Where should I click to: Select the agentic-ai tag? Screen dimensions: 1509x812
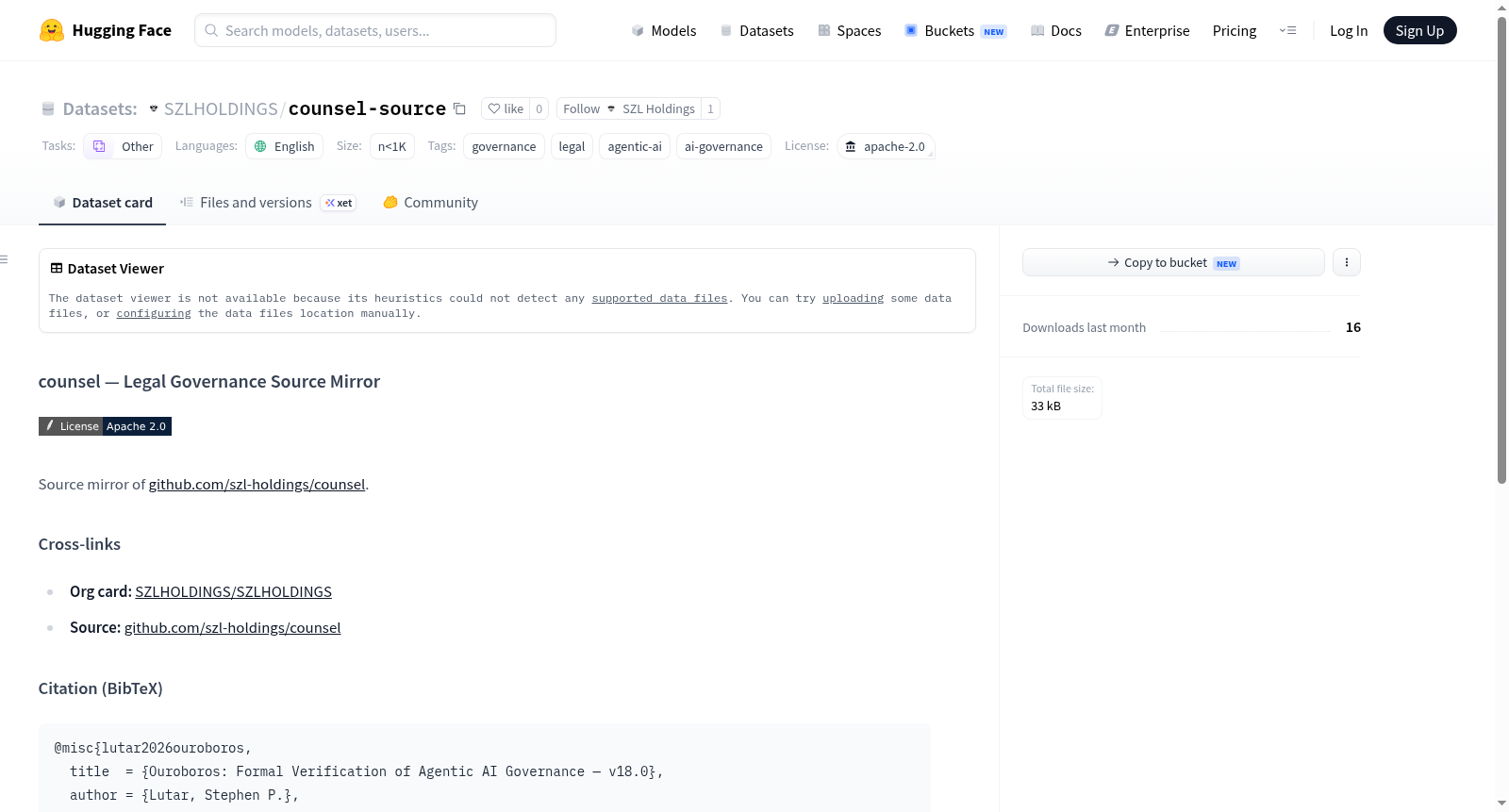[x=635, y=146]
